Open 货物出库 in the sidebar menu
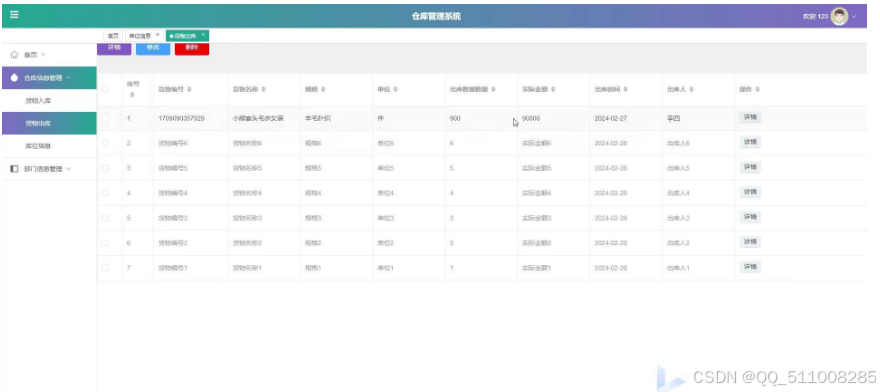 tap(49, 123)
